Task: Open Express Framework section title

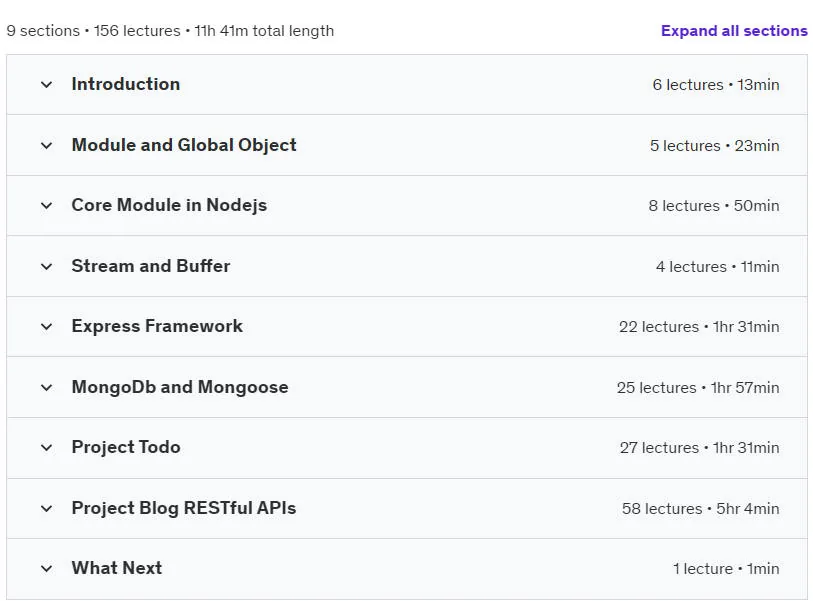Action: tap(157, 326)
